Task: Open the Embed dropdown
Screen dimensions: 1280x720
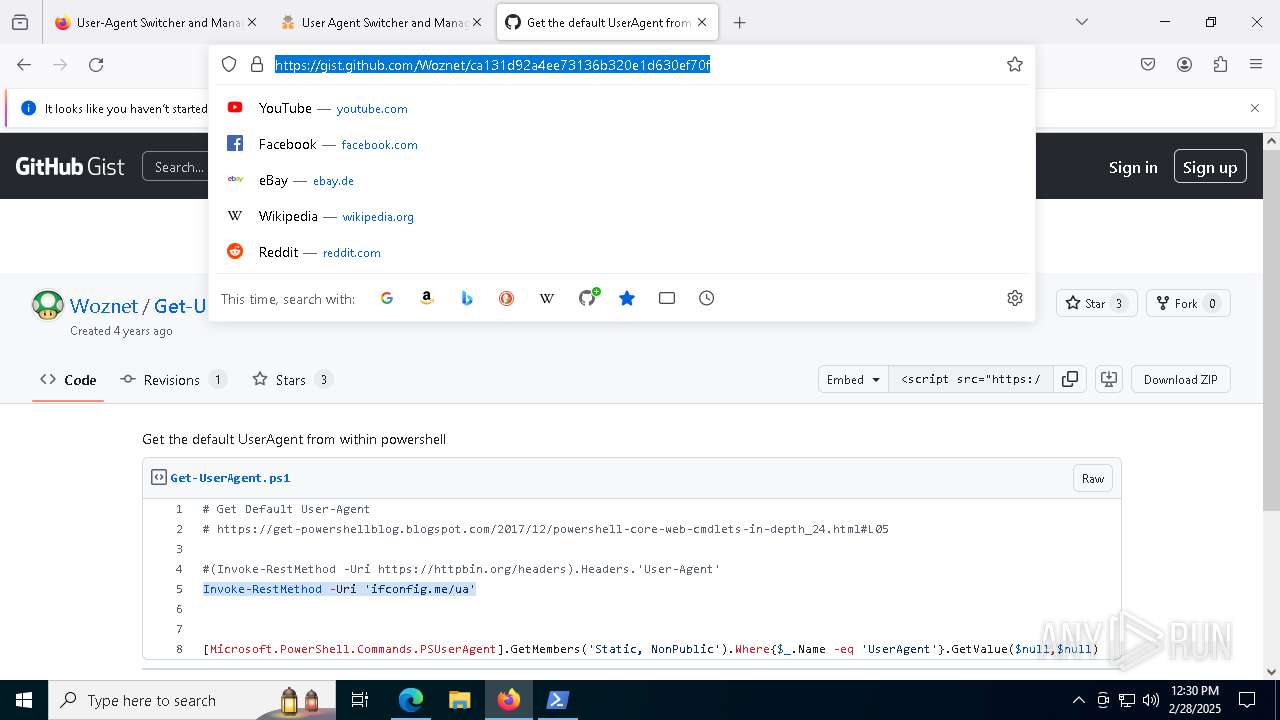Action: coord(853,379)
